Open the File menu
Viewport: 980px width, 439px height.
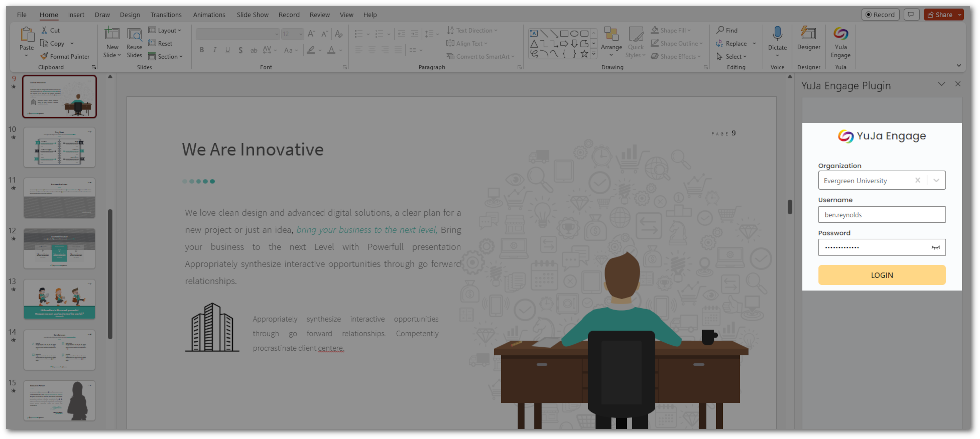tap(21, 14)
